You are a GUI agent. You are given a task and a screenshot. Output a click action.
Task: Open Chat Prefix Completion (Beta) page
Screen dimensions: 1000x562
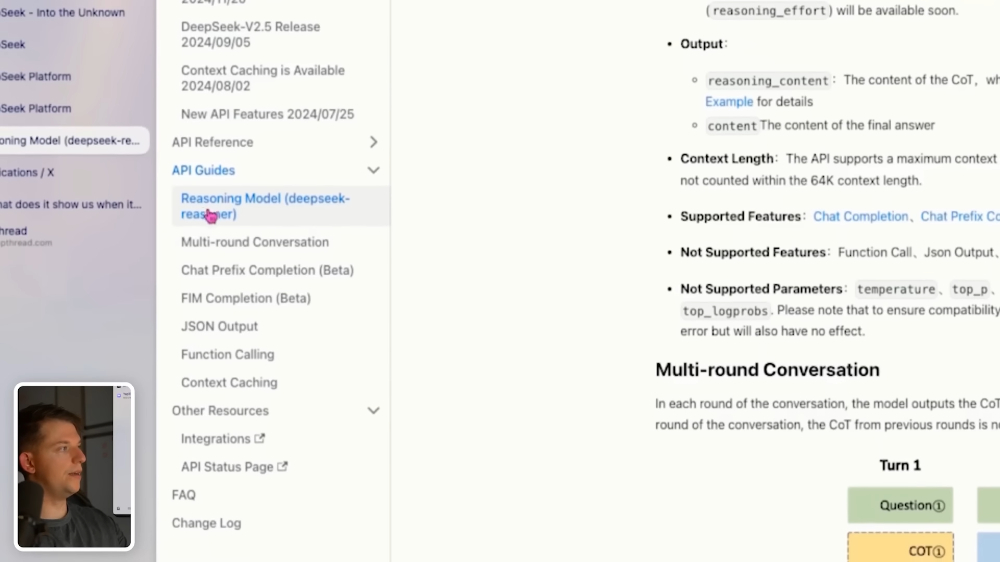267,270
